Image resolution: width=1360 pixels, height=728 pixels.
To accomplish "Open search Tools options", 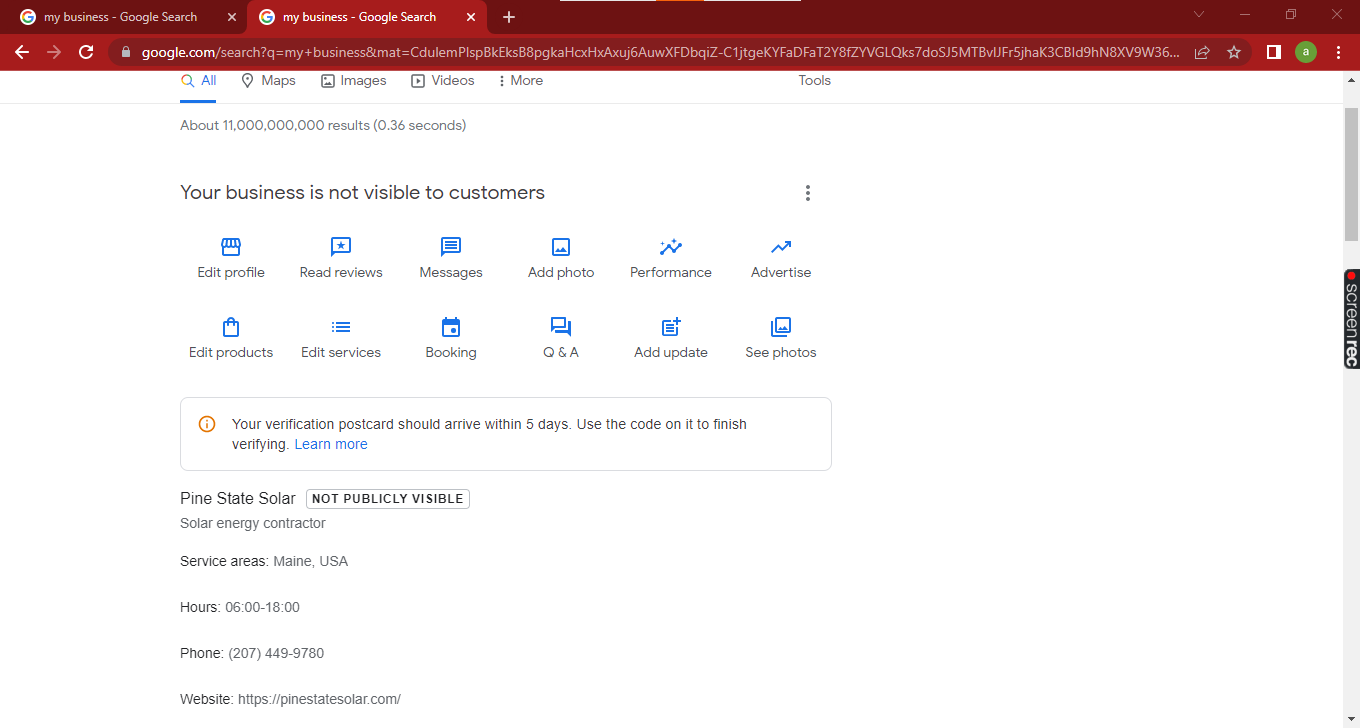I will (x=814, y=81).
